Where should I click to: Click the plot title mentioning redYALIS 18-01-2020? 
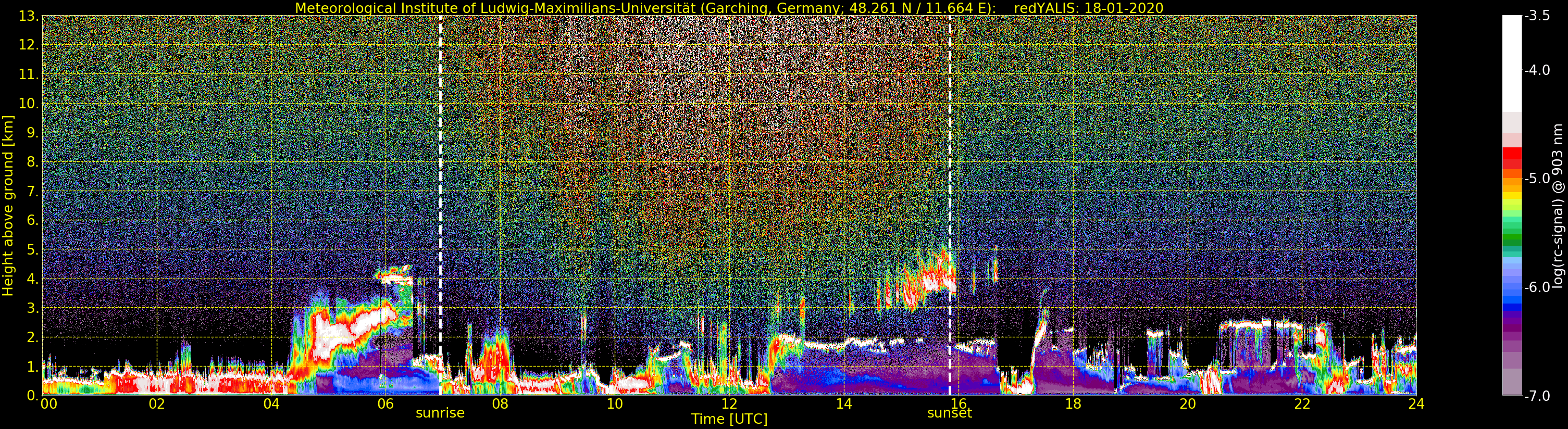pyautogui.click(x=729, y=8)
